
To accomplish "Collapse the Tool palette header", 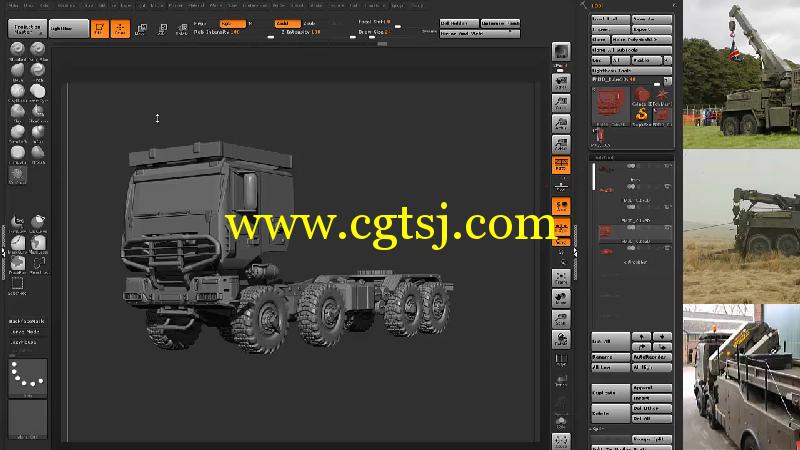I will (597, 6).
